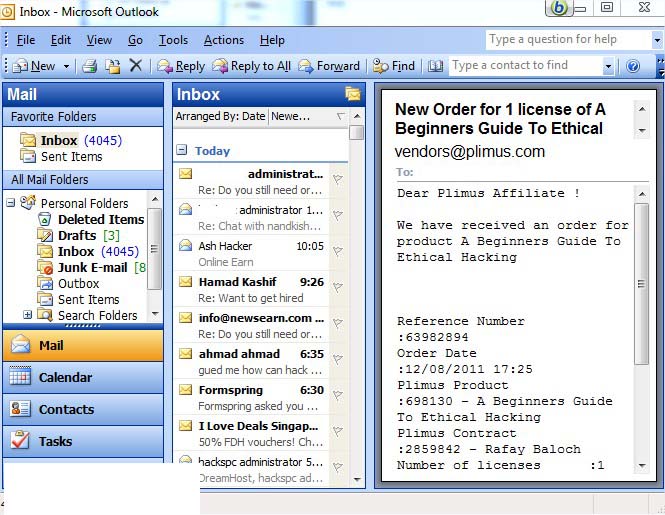Open the Edit menu
The height and width of the screenshot is (515, 665).
pos(61,40)
